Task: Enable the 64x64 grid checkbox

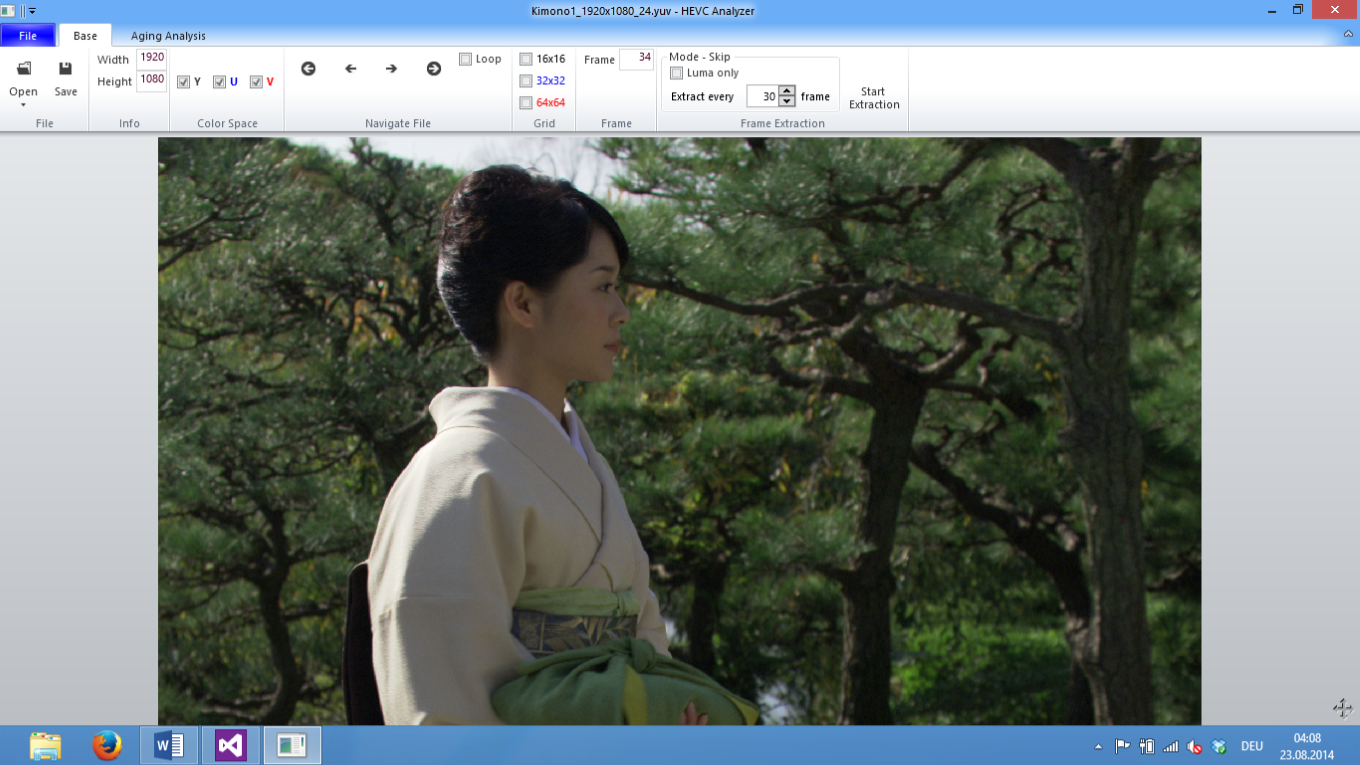Action: 526,103
